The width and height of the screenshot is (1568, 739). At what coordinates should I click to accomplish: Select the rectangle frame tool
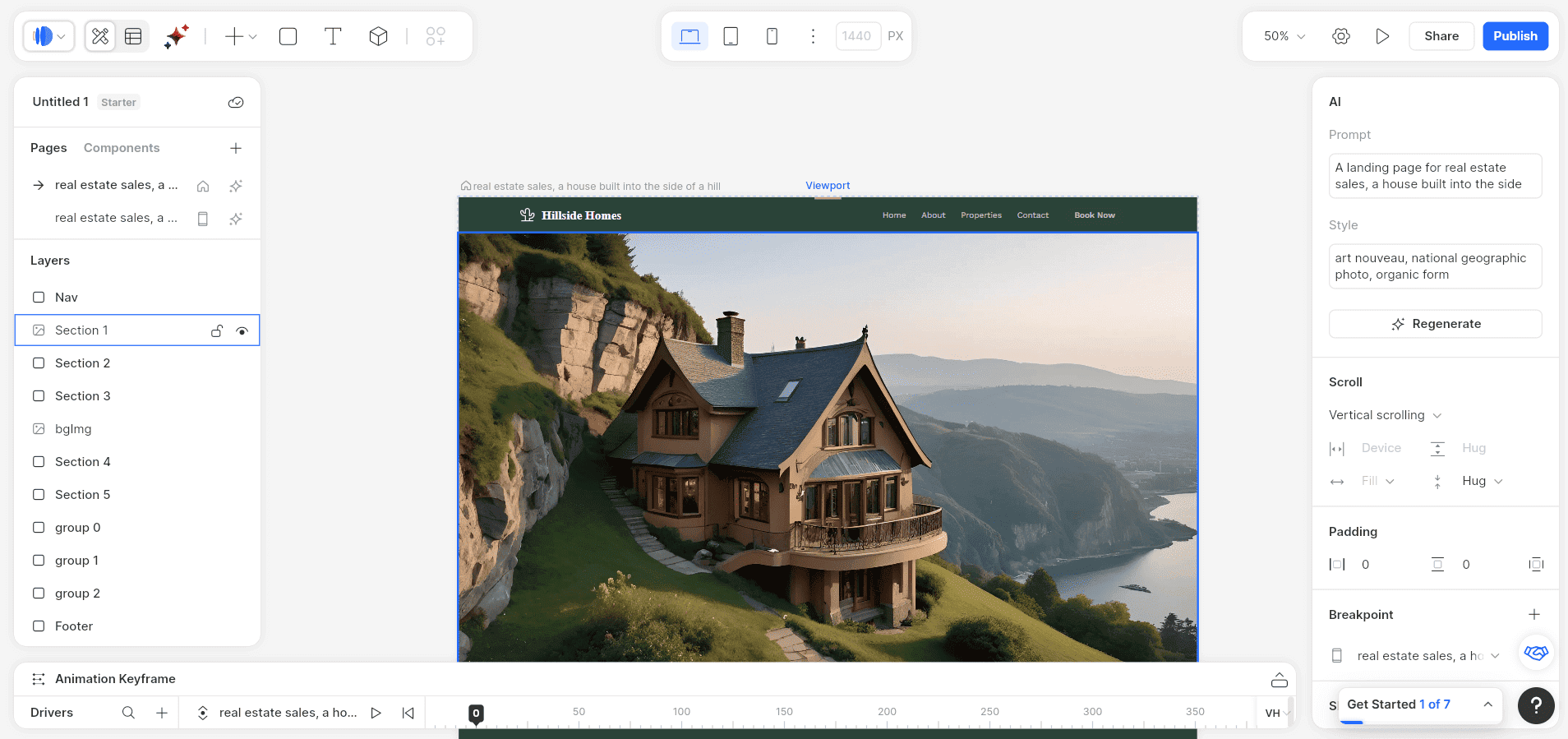point(288,36)
